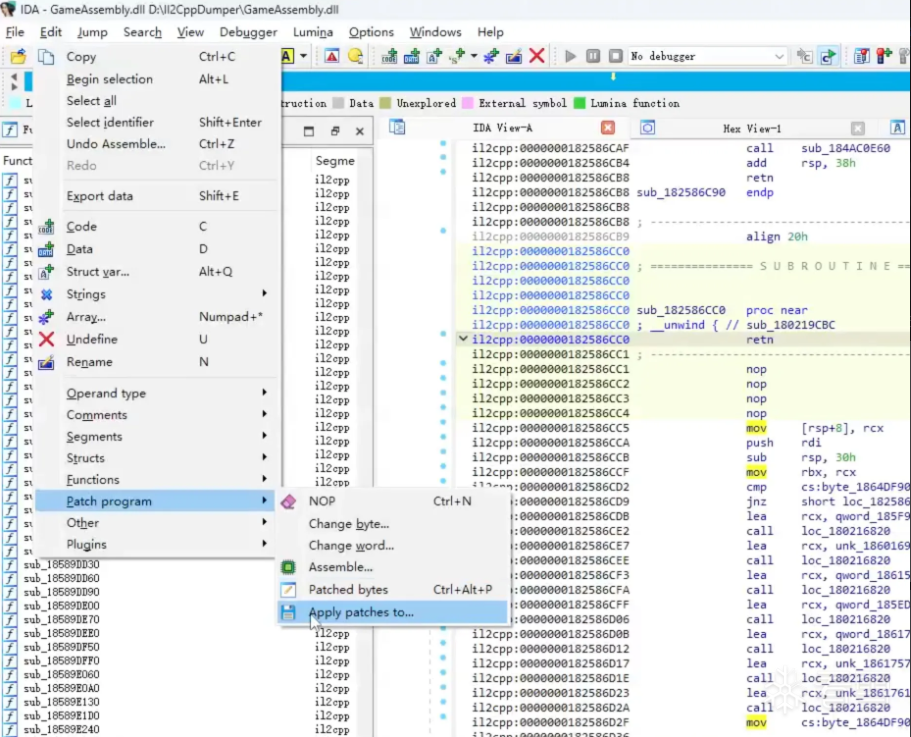Click the NOP patch menu icon
The width and height of the screenshot is (911, 737).
[x=289, y=501]
